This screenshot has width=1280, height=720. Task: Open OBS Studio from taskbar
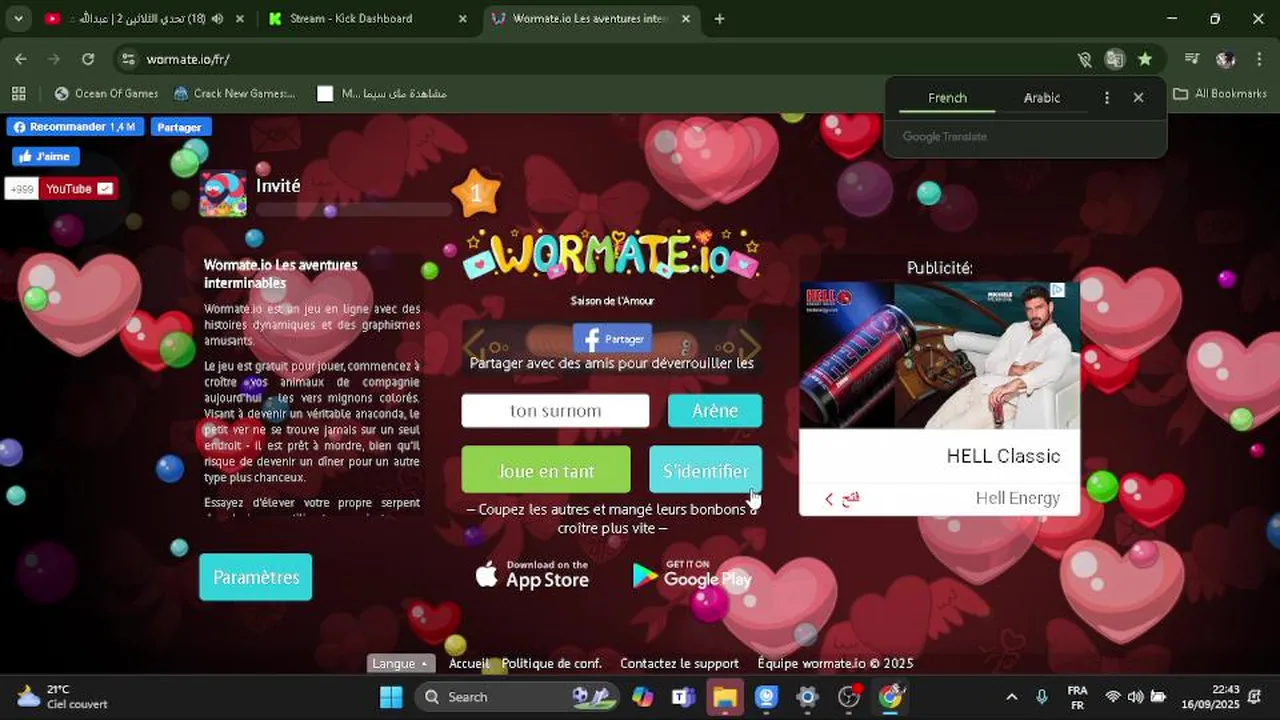click(849, 697)
